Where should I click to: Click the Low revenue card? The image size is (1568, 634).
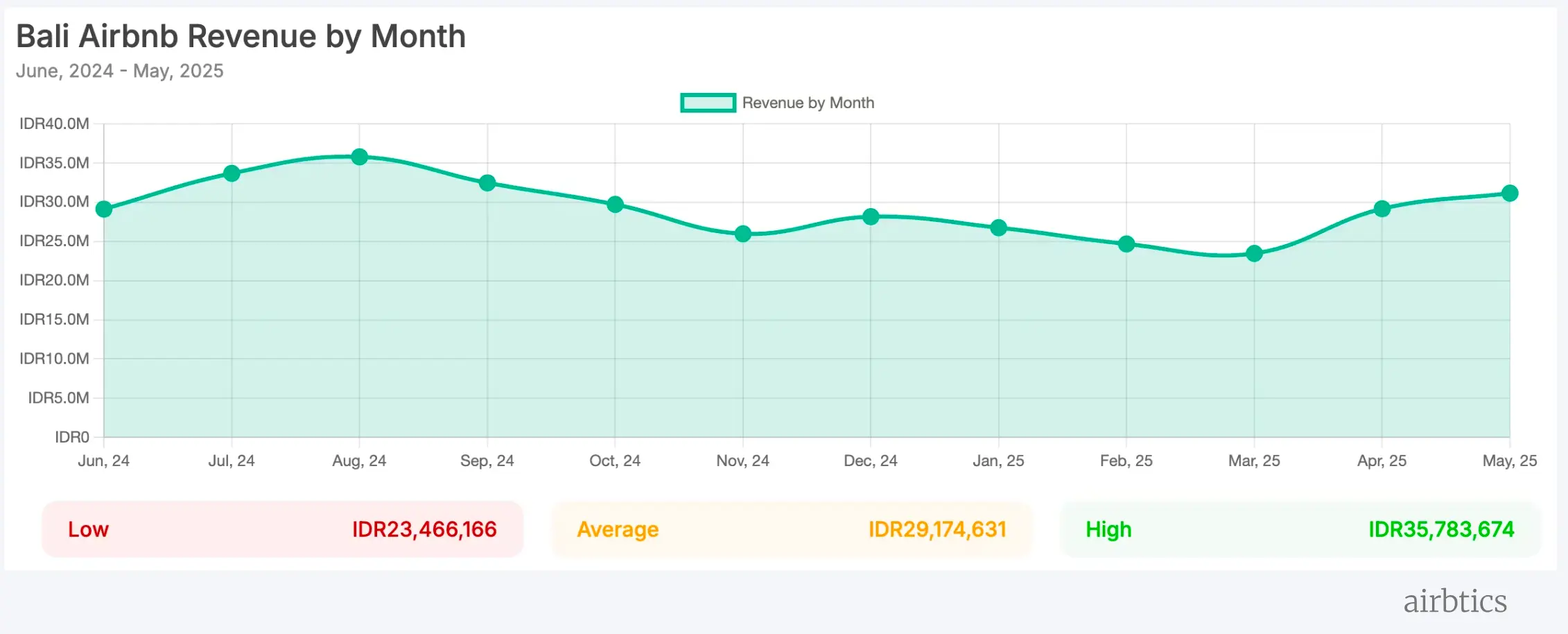[282, 529]
